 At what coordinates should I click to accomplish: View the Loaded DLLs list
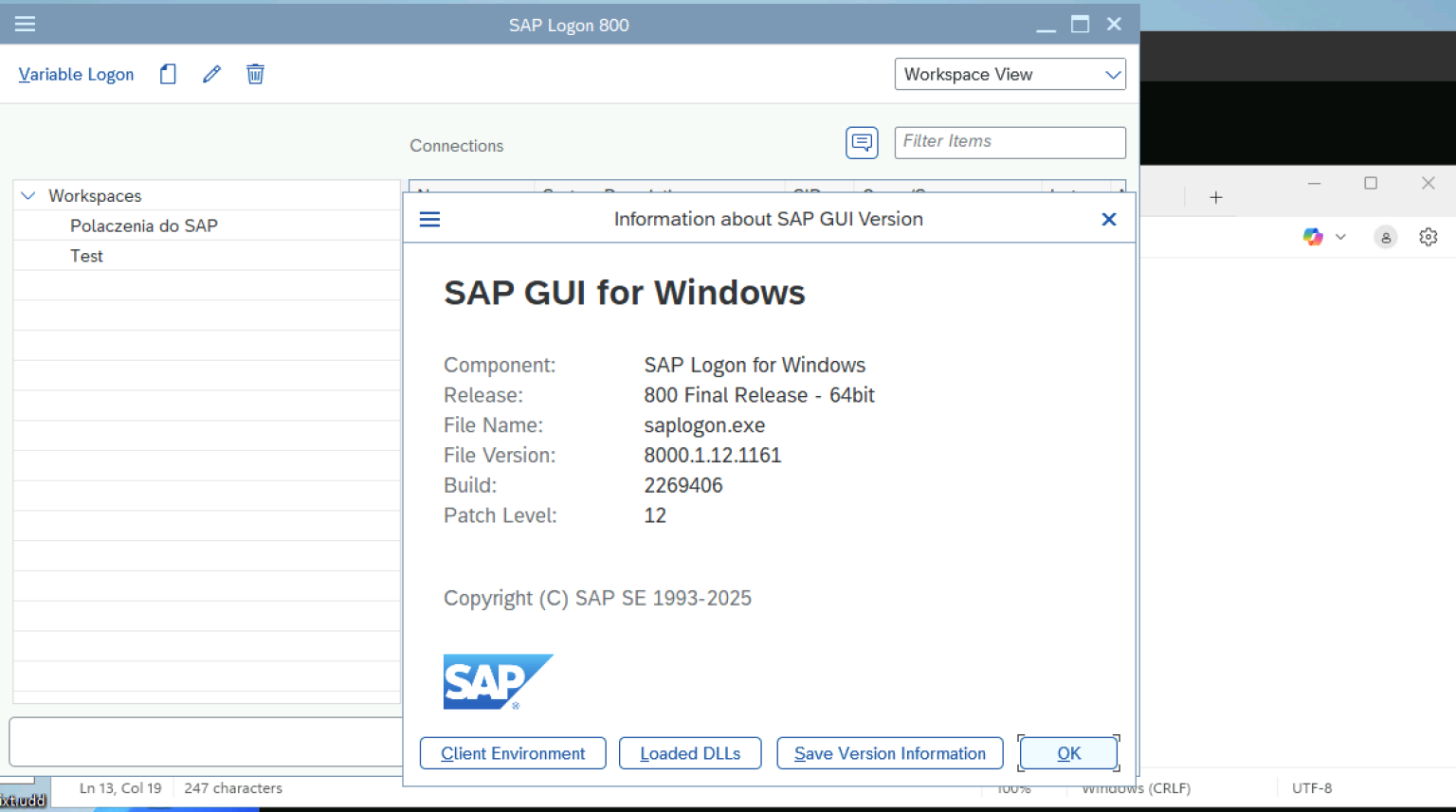click(x=690, y=753)
